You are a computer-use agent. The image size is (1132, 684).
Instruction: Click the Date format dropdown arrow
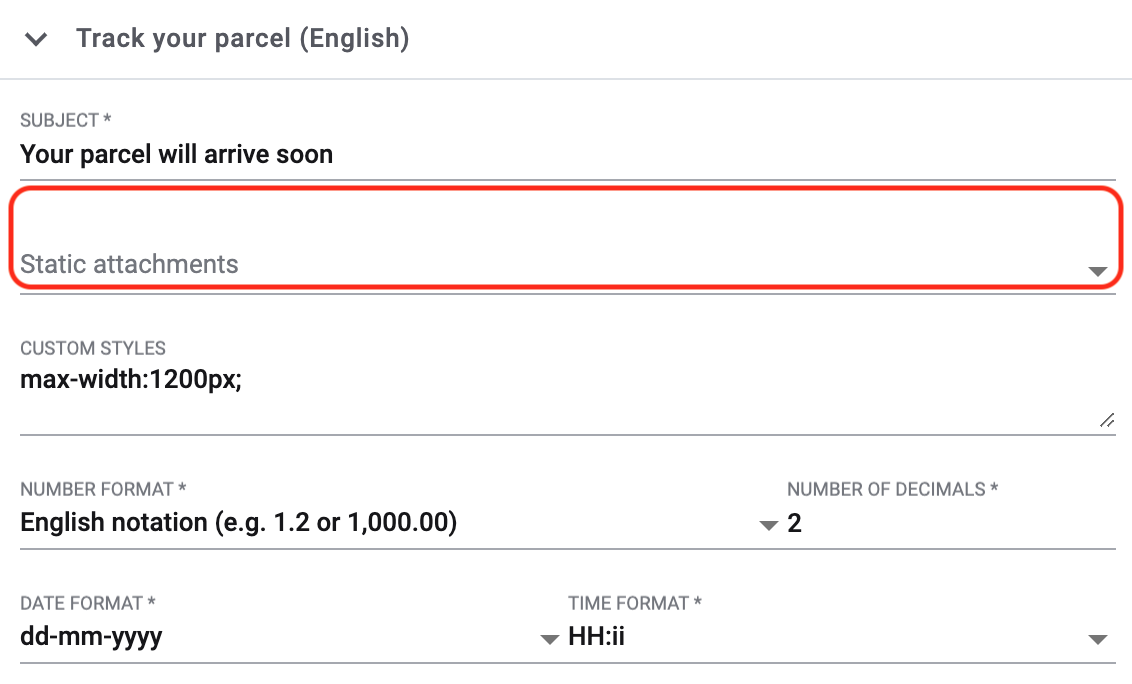click(x=549, y=639)
